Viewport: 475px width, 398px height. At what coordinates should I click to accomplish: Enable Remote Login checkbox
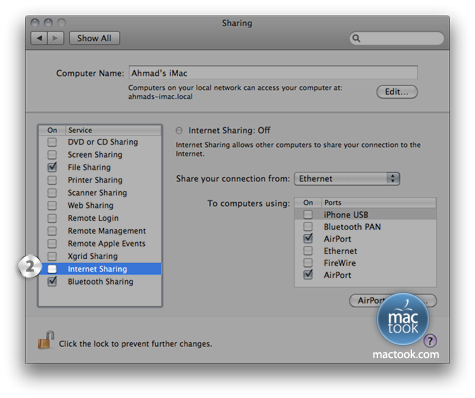52,218
